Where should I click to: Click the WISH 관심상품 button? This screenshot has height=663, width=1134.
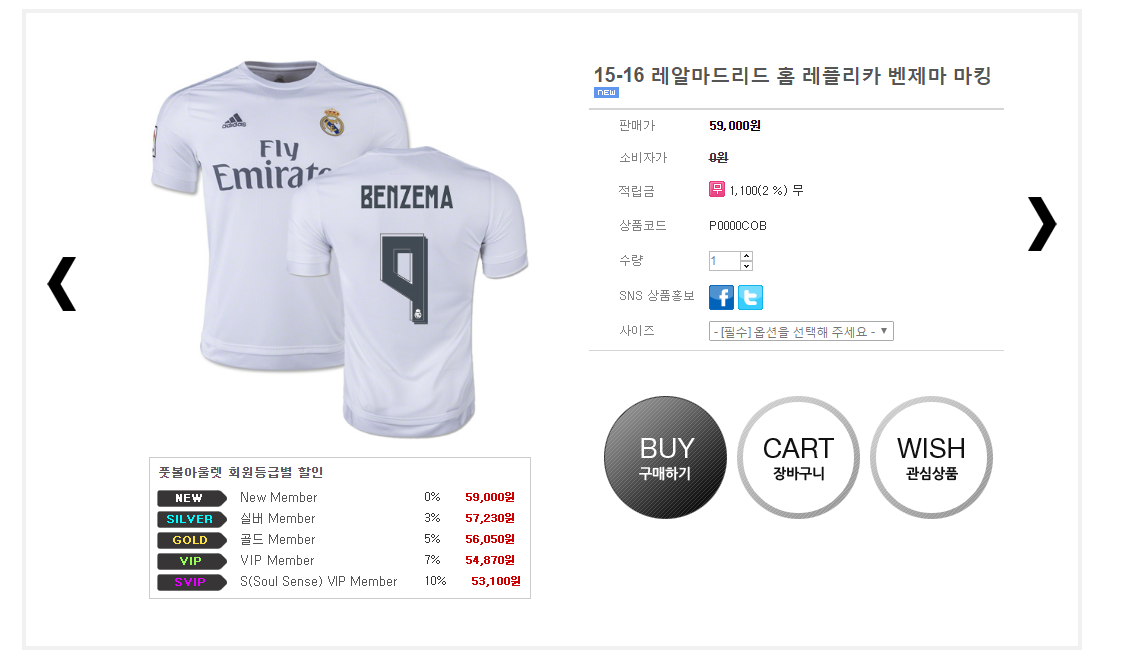coord(931,458)
